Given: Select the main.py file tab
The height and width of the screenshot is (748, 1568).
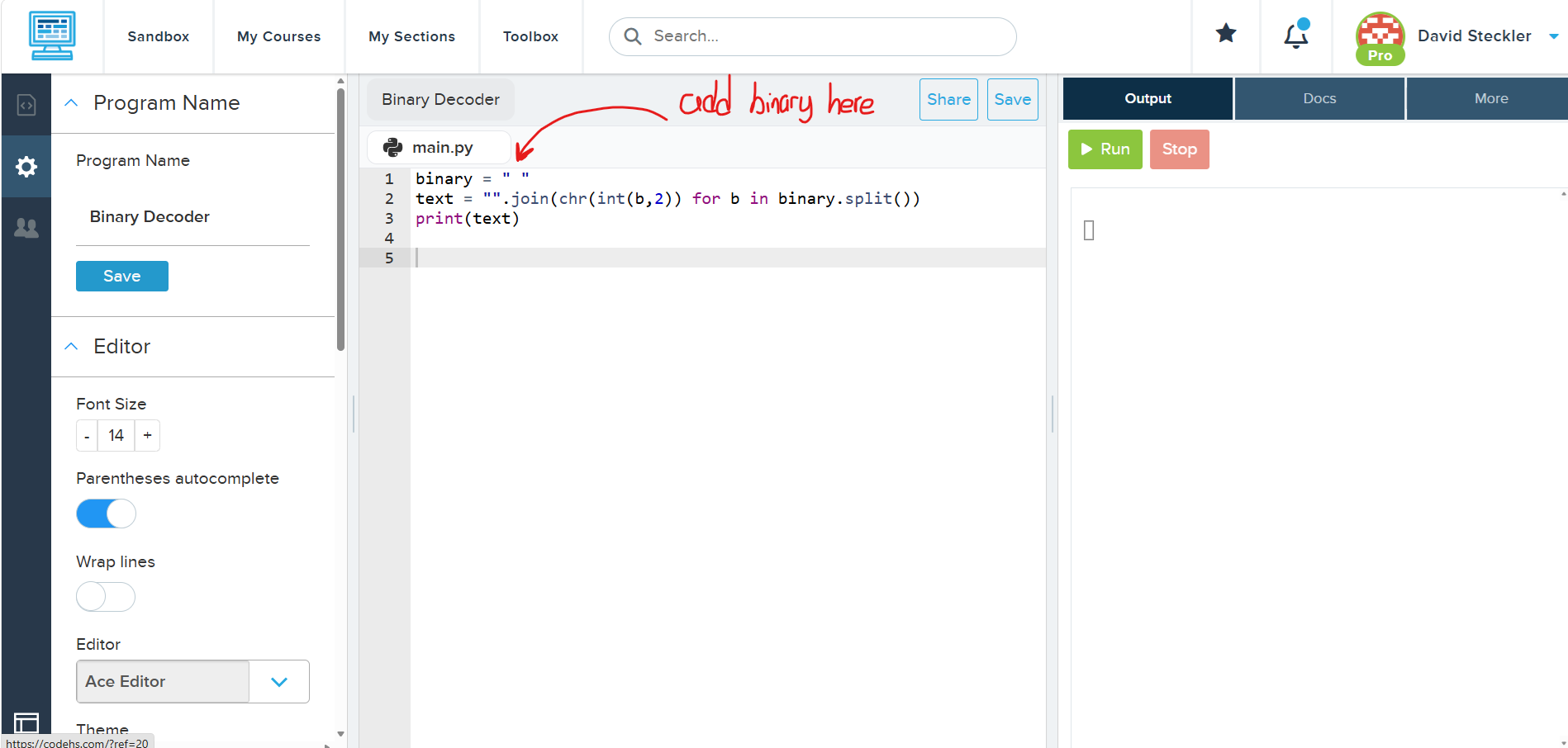Looking at the screenshot, I should click(x=439, y=147).
